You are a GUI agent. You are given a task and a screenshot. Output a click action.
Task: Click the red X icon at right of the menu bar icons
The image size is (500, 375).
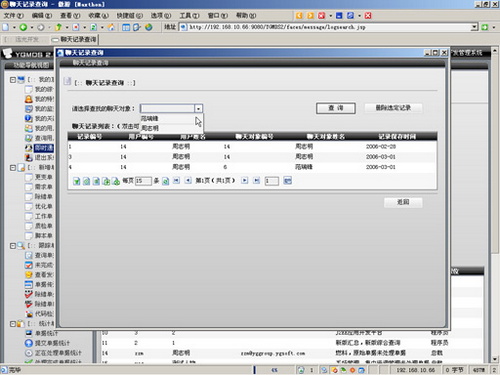click(x=368, y=15)
